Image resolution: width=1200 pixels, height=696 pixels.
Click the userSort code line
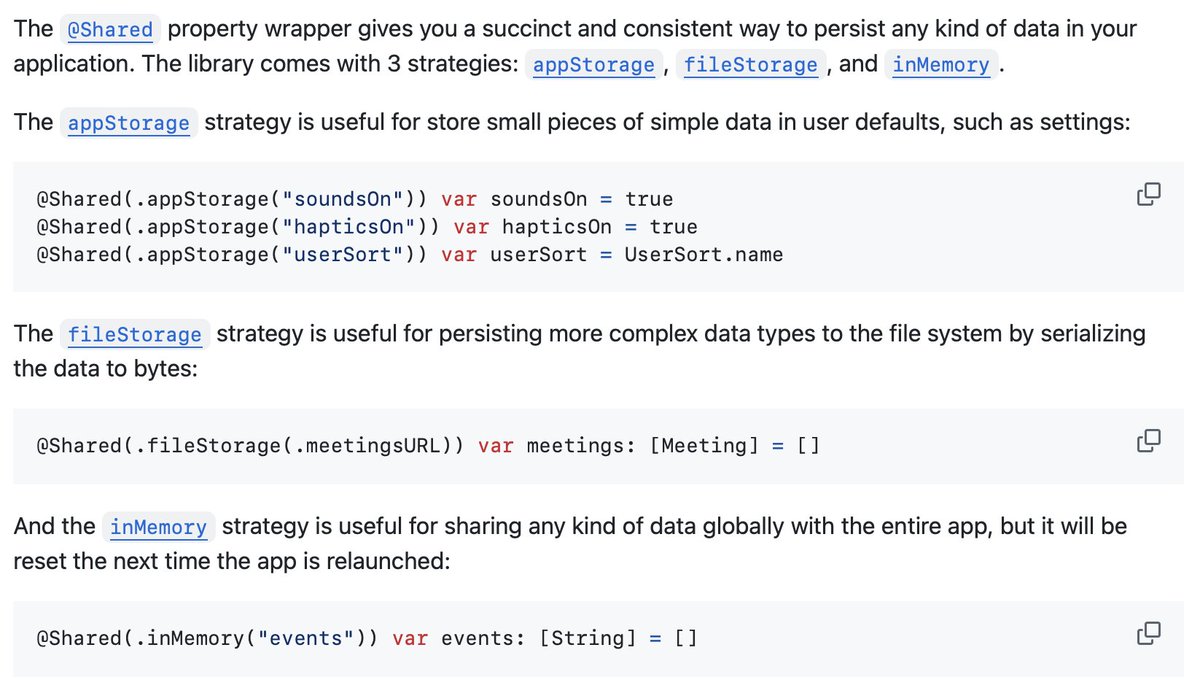pos(410,255)
